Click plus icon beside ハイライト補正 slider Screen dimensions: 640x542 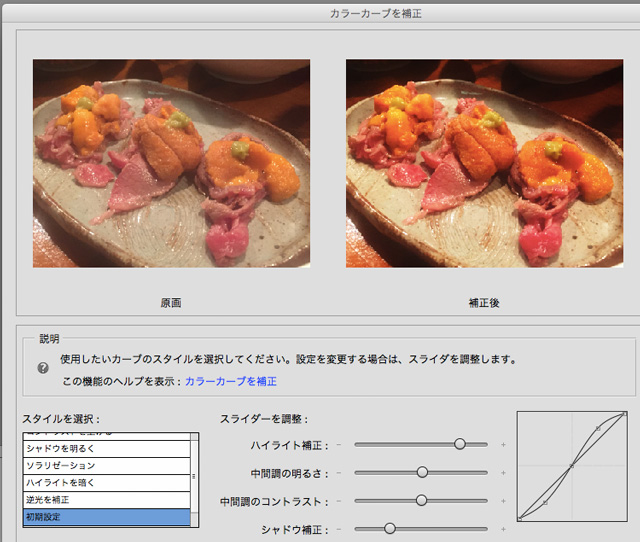tap(503, 444)
